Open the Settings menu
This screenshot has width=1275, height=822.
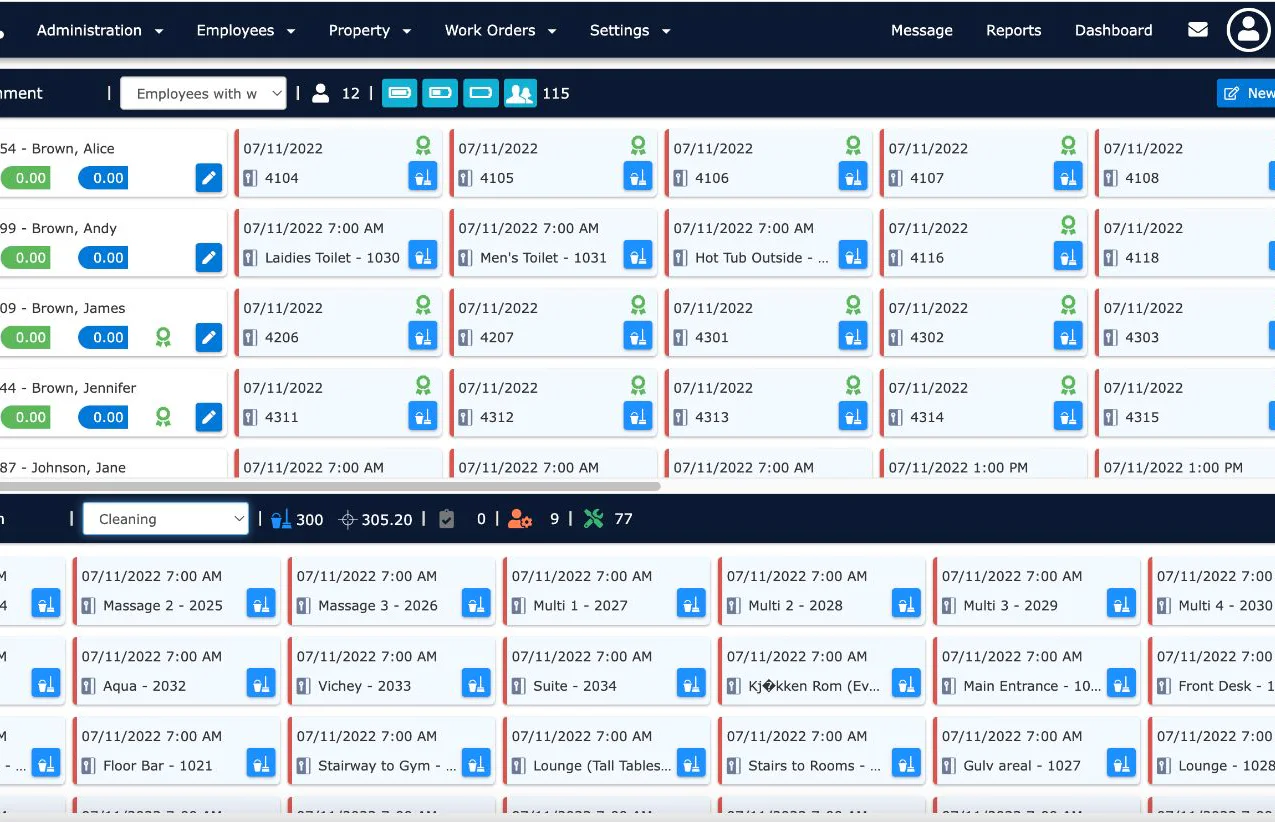click(x=630, y=30)
